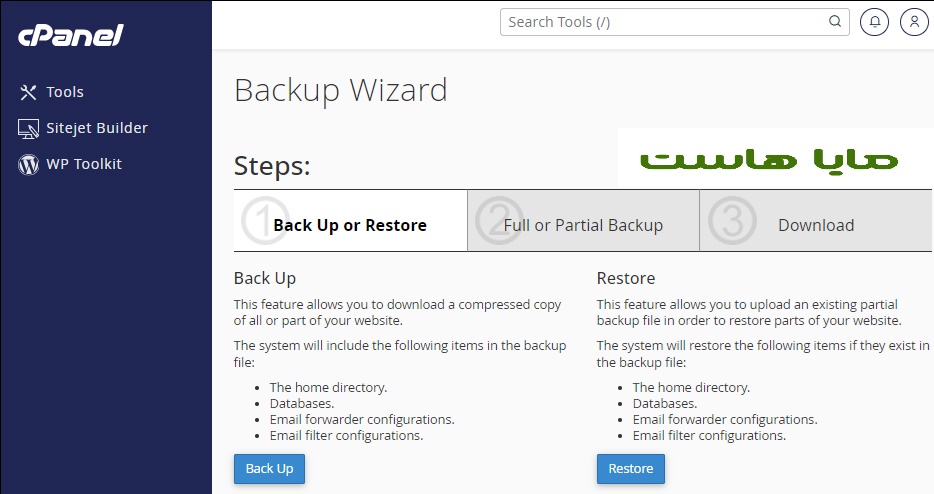Click the green Maya Host banner

[770, 159]
